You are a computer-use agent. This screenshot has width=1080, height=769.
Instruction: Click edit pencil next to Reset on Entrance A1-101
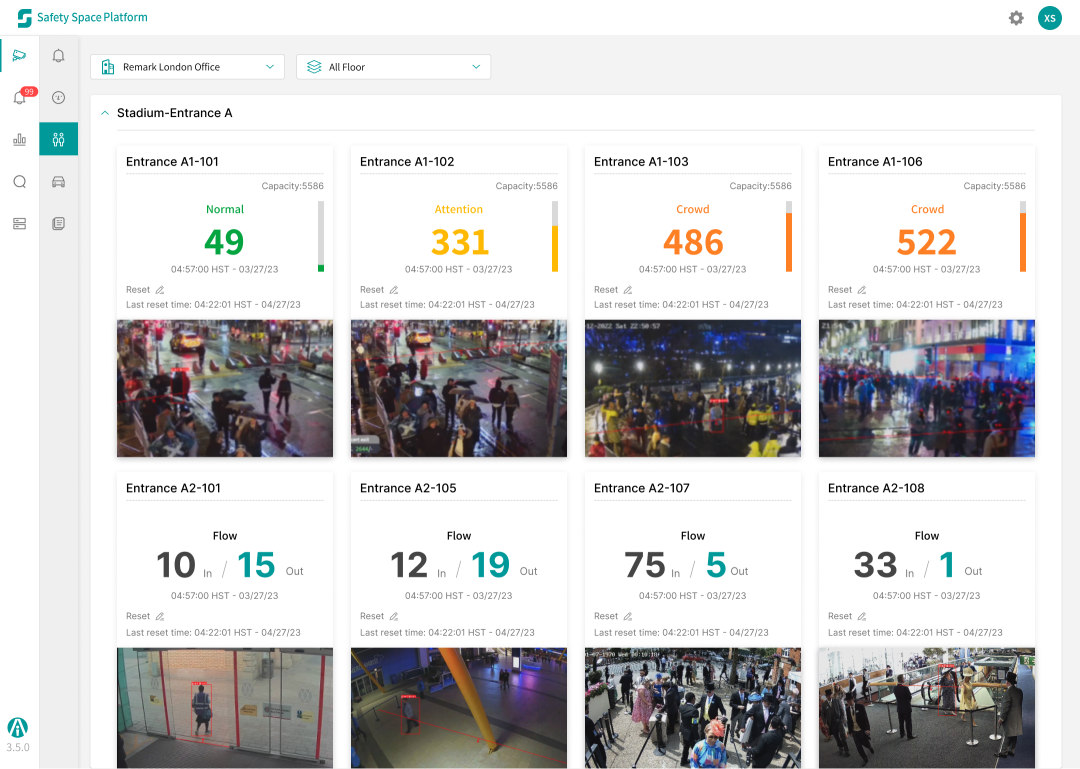(x=160, y=290)
